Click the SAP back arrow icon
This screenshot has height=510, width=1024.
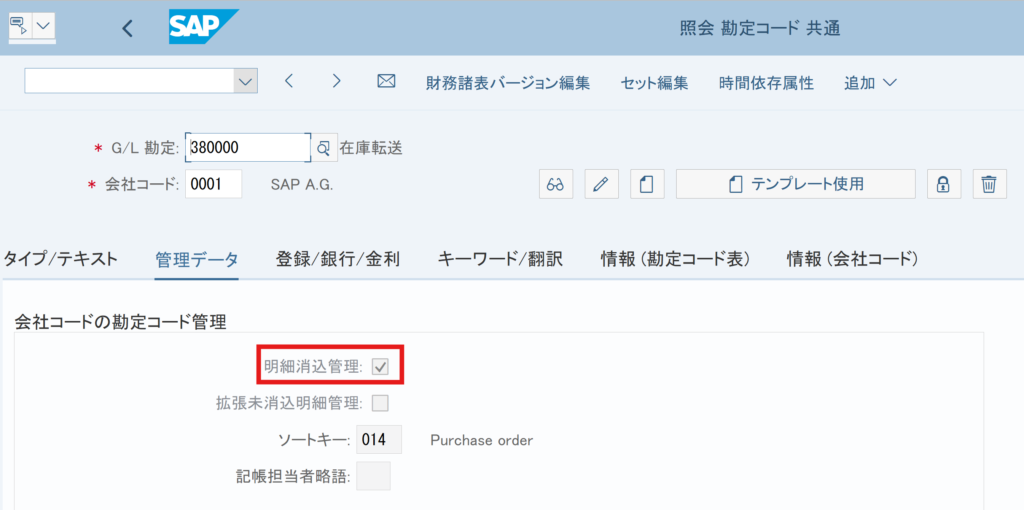click(127, 28)
